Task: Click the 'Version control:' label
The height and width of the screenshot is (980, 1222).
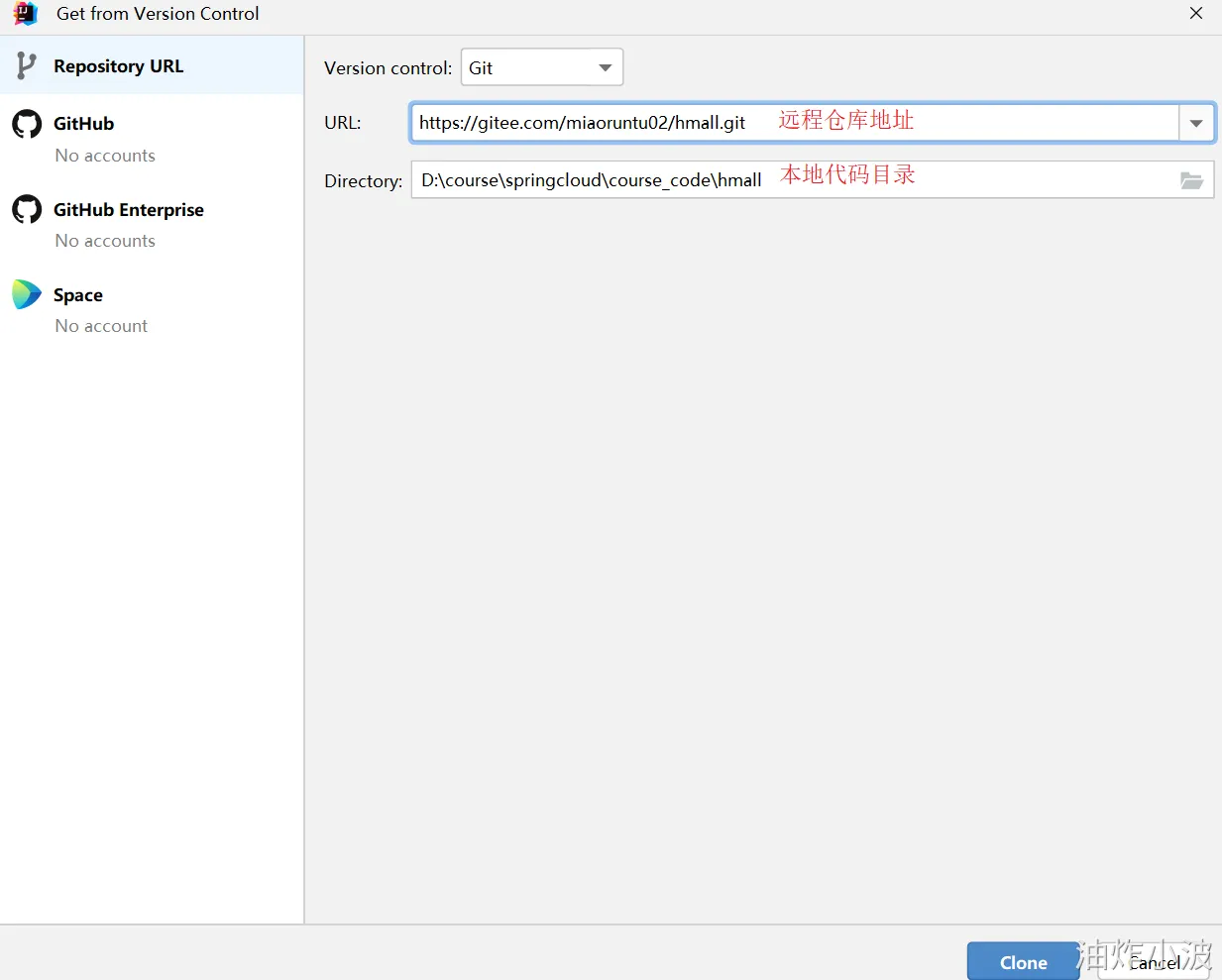Action: point(388,68)
